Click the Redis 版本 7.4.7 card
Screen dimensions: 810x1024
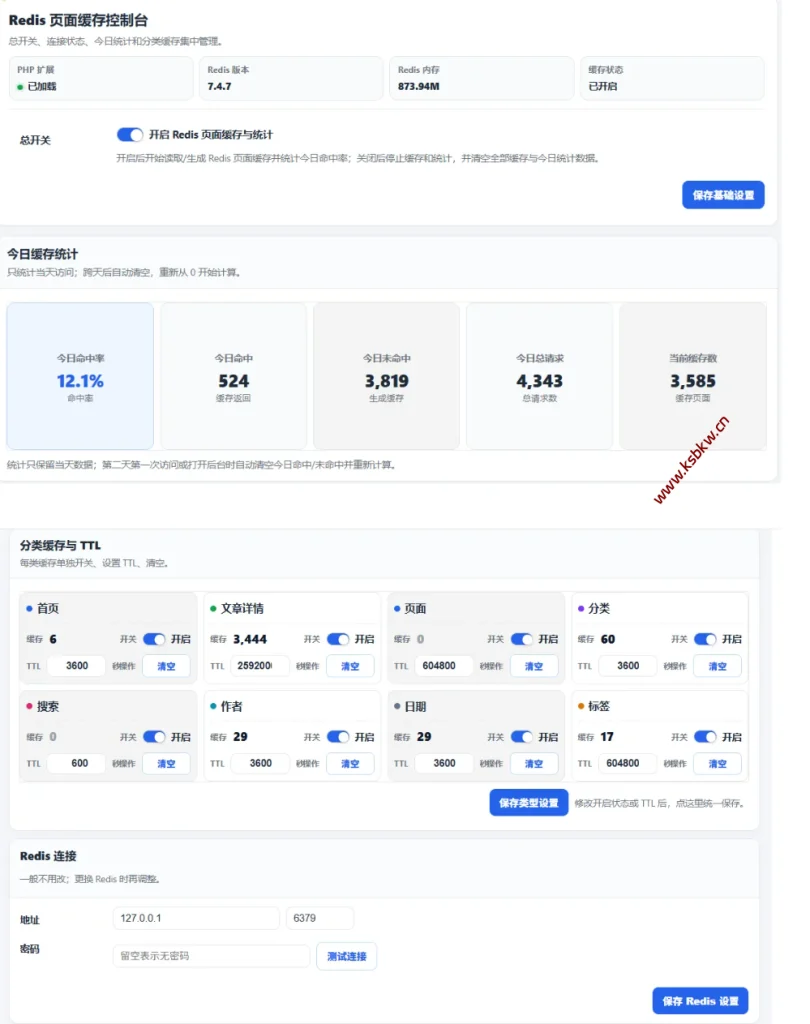(x=291, y=78)
